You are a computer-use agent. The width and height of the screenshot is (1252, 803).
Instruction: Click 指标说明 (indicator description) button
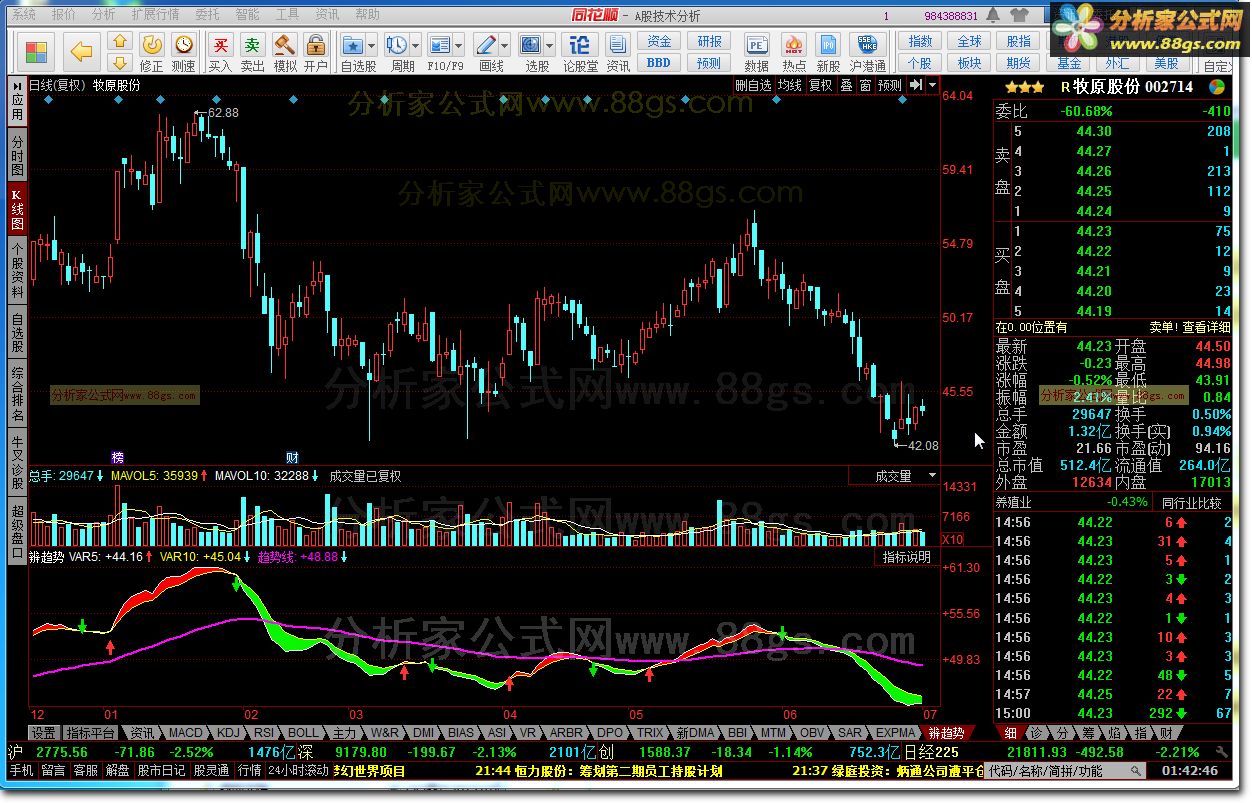point(907,557)
